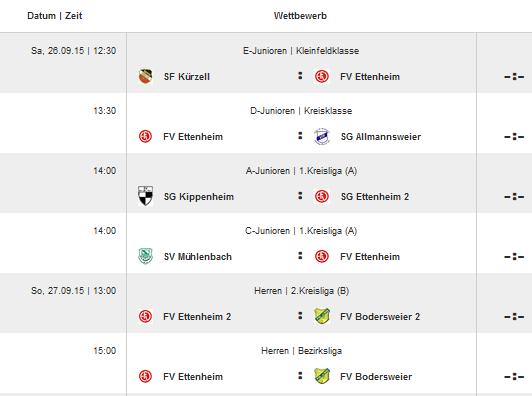Click the SV Mühlenbach green crest
Viewport: 532px width, 396px height.
pyautogui.click(x=146, y=256)
